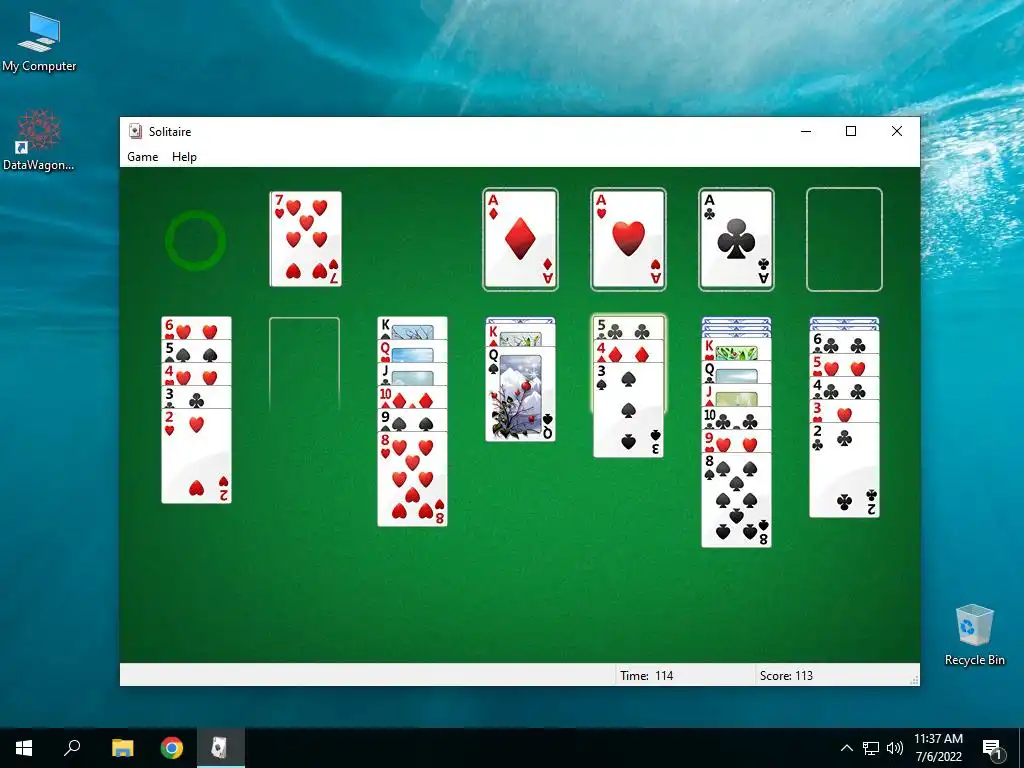Click the Score: 113 status entry
1024x768 pixels.
click(x=786, y=675)
